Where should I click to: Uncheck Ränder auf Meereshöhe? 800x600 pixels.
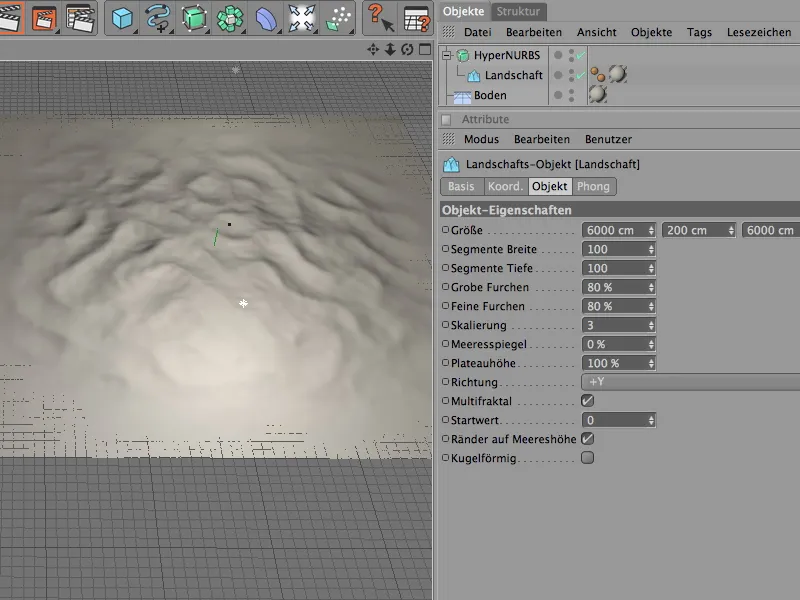click(x=588, y=438)
